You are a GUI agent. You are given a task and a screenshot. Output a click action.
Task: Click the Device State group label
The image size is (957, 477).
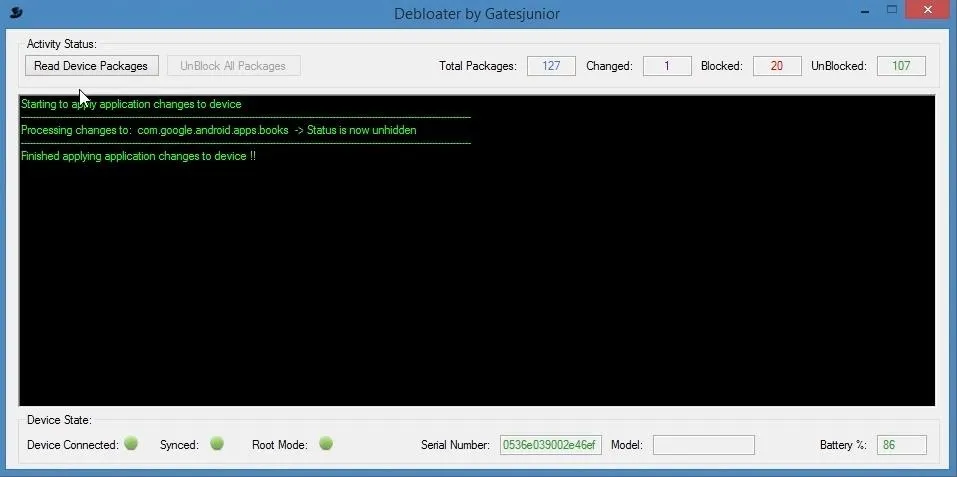click(x=59, y=420)
